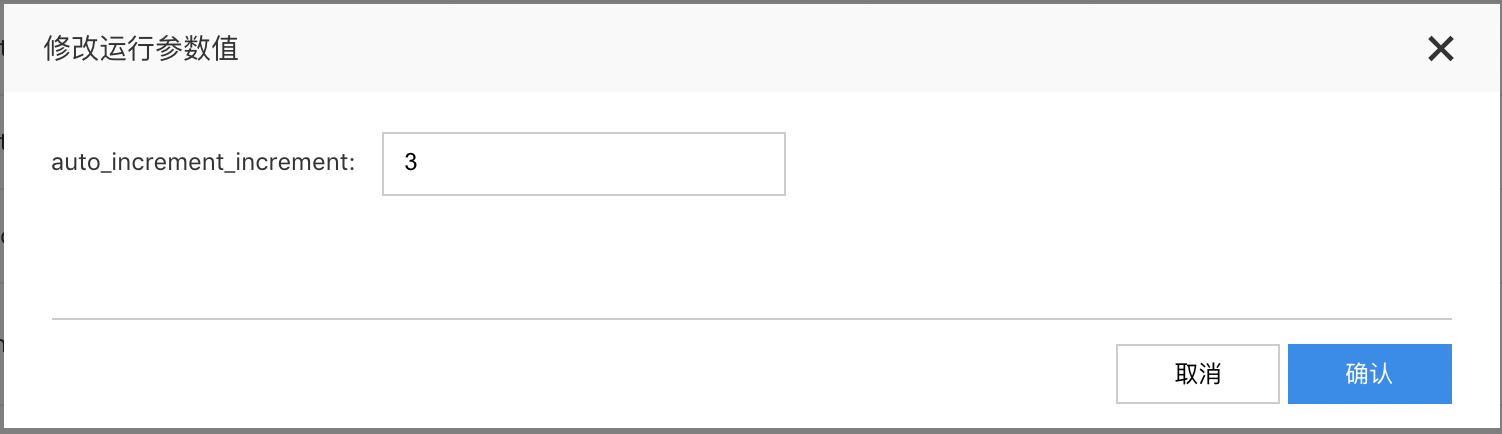This screenshot has width=1502, height=434.
Task: Submit value 3 via 确认
Action: (x=1369, y=374)
